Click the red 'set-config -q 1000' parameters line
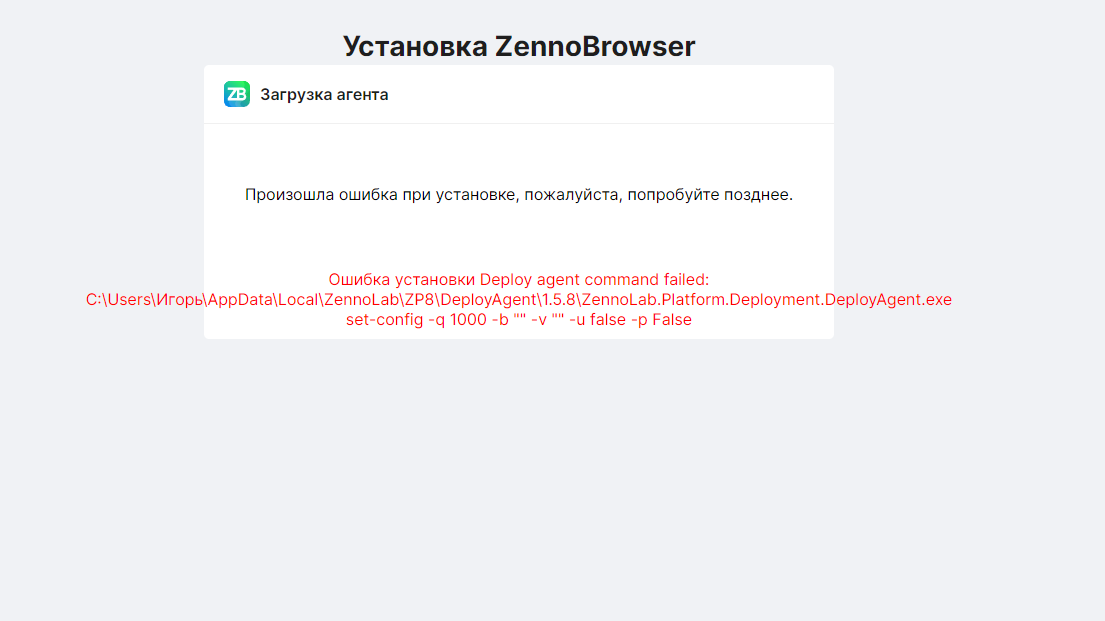Image resolution: width=1105 pixels, height=621 pixels. point(519,320)
